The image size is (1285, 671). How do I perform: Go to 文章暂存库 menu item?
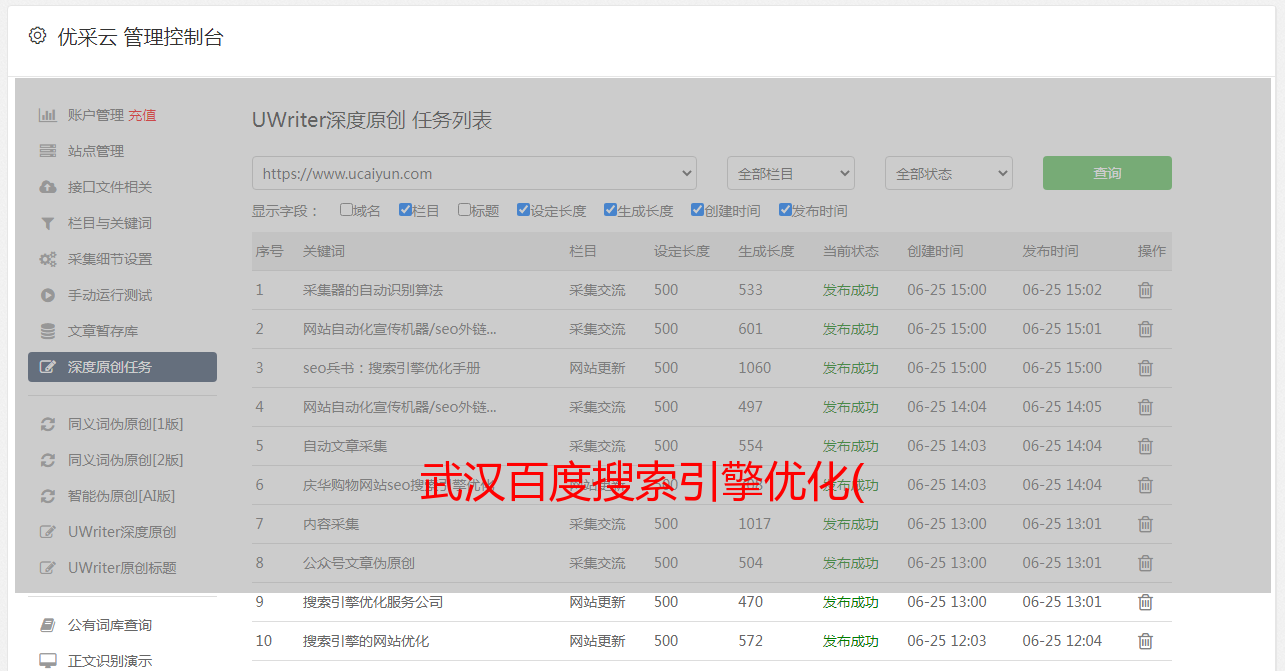click(x=103, y=331)
